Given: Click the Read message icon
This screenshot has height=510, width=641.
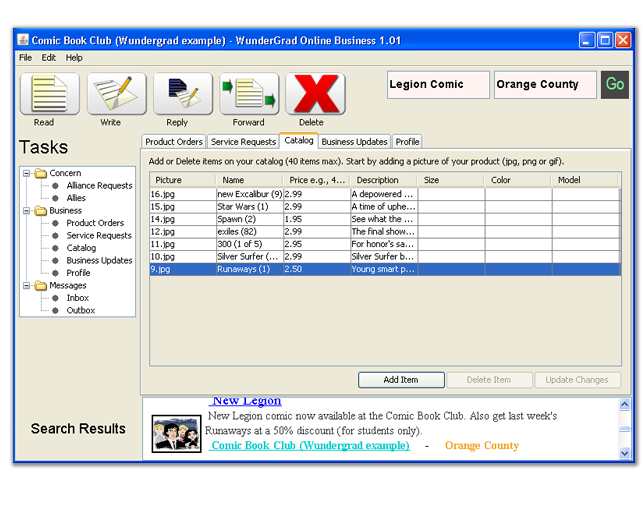Looking at the screenshot, I should [50, 94].
